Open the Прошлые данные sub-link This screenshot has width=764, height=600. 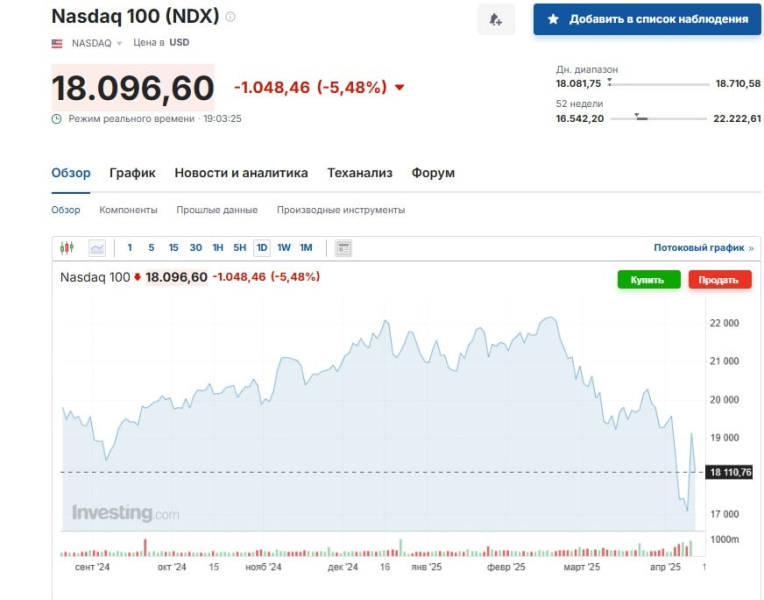pos(217,210)
